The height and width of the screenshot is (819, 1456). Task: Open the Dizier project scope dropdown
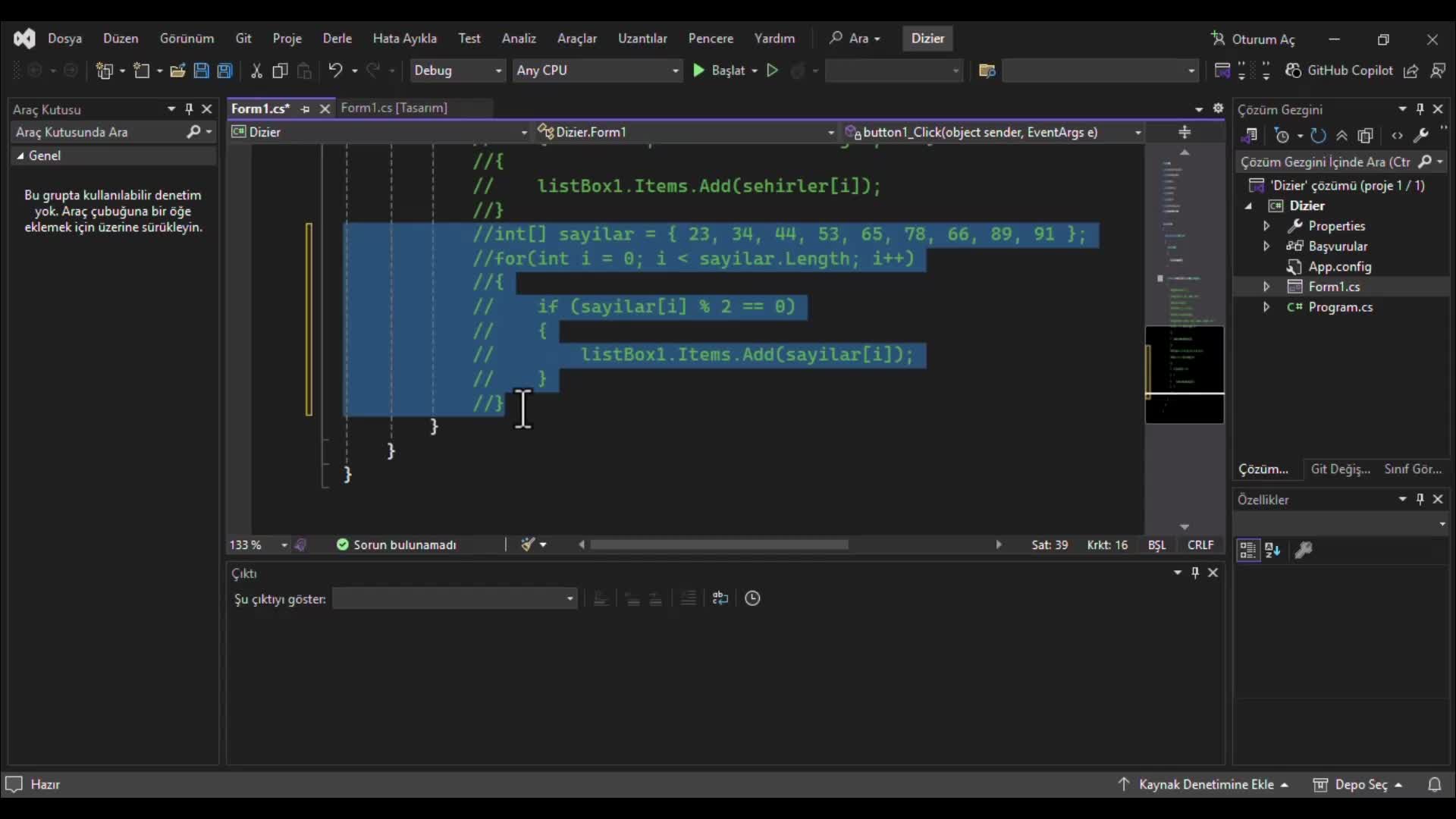click(379, 132)
